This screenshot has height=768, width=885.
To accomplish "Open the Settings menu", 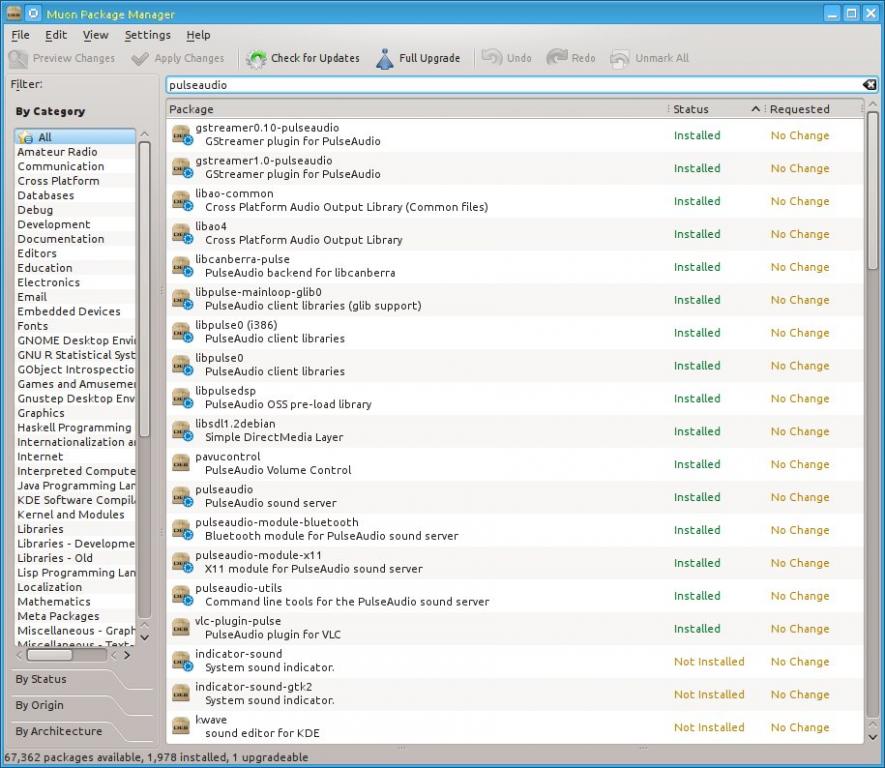I will tap(147, 35).
